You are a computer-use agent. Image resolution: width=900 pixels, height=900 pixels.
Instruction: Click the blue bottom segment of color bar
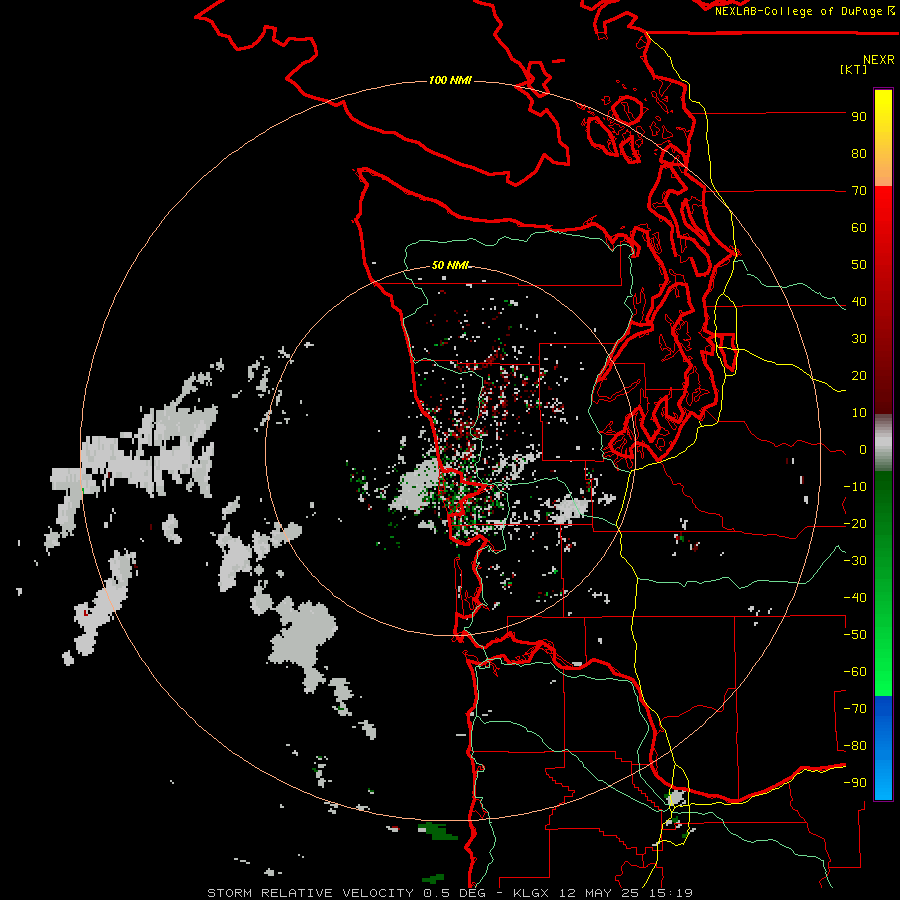tap(883, 748)
